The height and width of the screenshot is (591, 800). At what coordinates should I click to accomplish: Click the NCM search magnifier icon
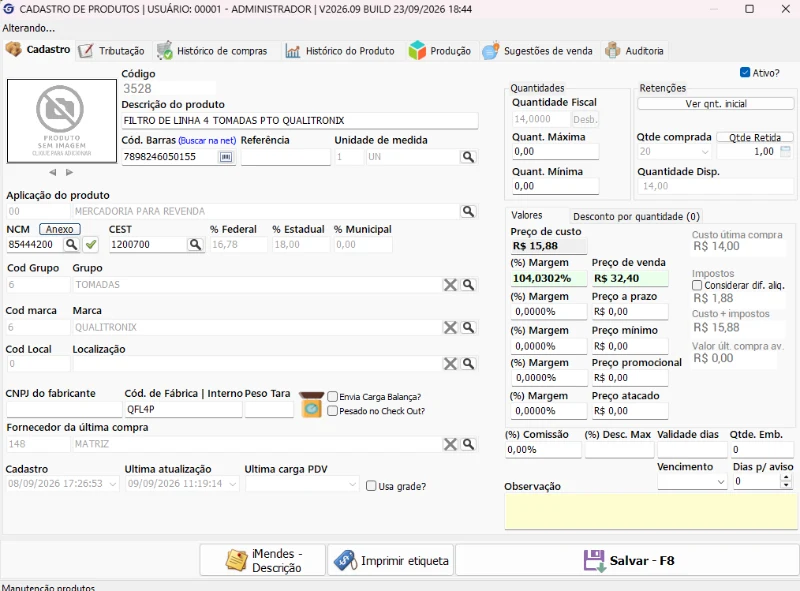point(71,244)
